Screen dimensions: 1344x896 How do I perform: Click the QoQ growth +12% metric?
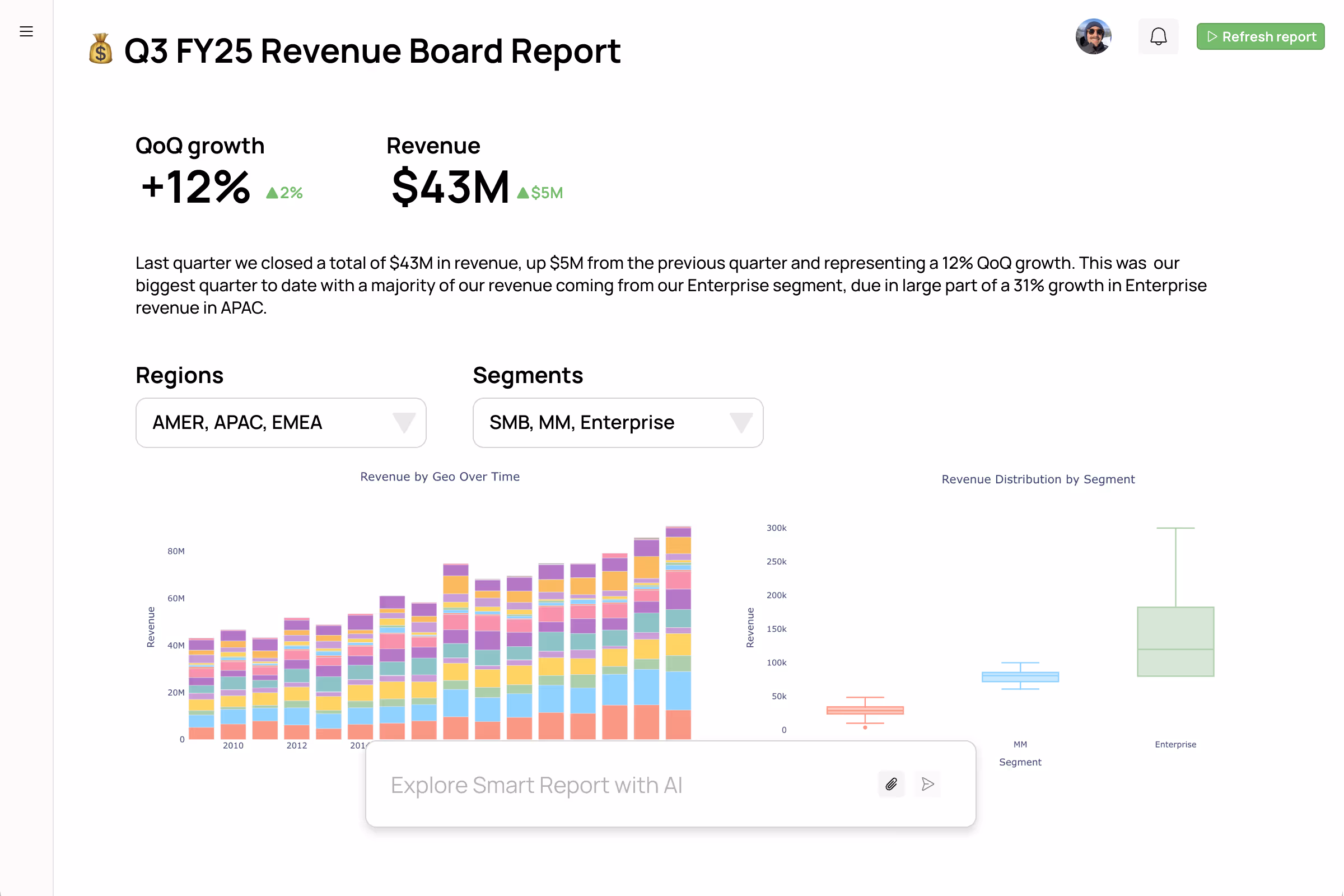pos(194,186)
